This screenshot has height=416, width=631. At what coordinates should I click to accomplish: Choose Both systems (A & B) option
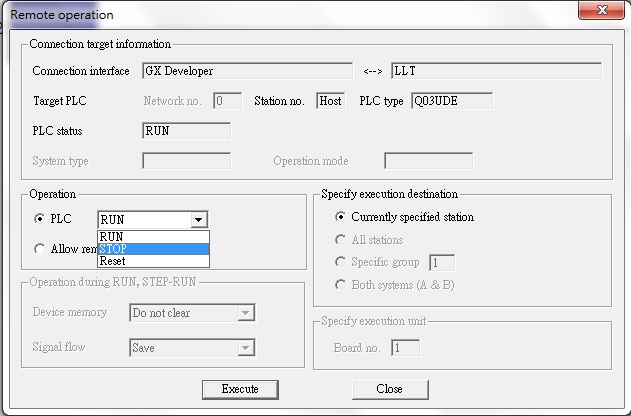[x=341, y=284]
